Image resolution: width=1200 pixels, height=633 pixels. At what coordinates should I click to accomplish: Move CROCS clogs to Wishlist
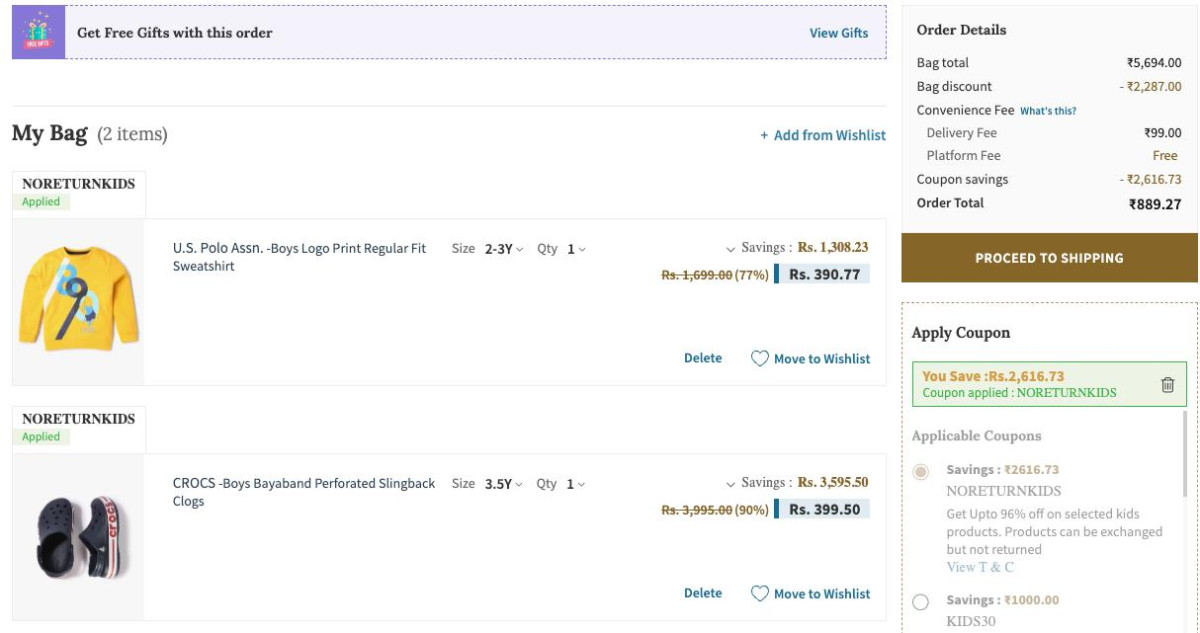pyautogui.click(x=822, y=594)
